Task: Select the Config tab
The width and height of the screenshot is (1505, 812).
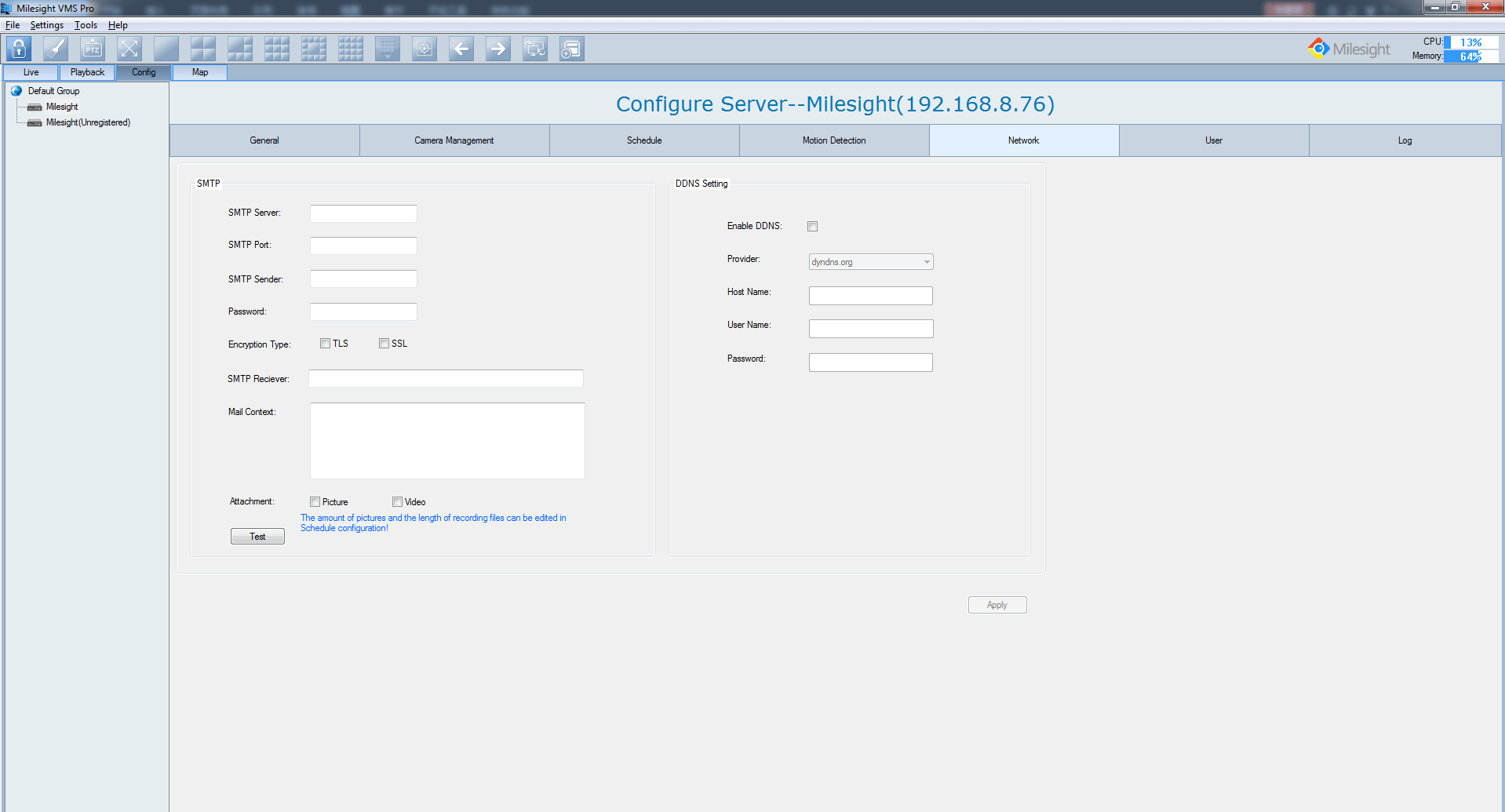Action: (144, 72)
